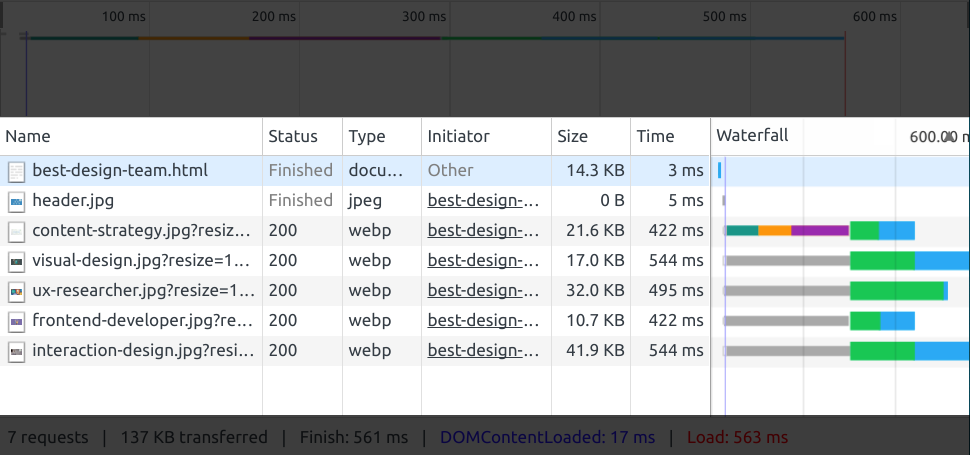Click the sort arrow in Waterfall header
Screen dimensions: 970x455
pos(949,137)
